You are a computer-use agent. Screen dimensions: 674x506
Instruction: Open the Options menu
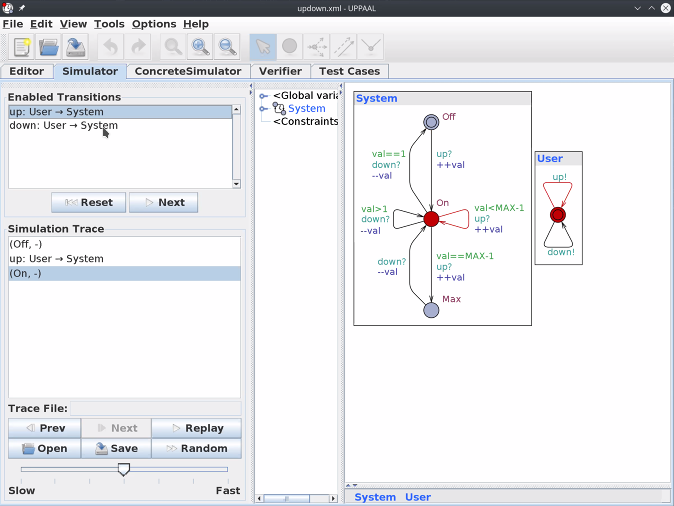tap(154, 24)
